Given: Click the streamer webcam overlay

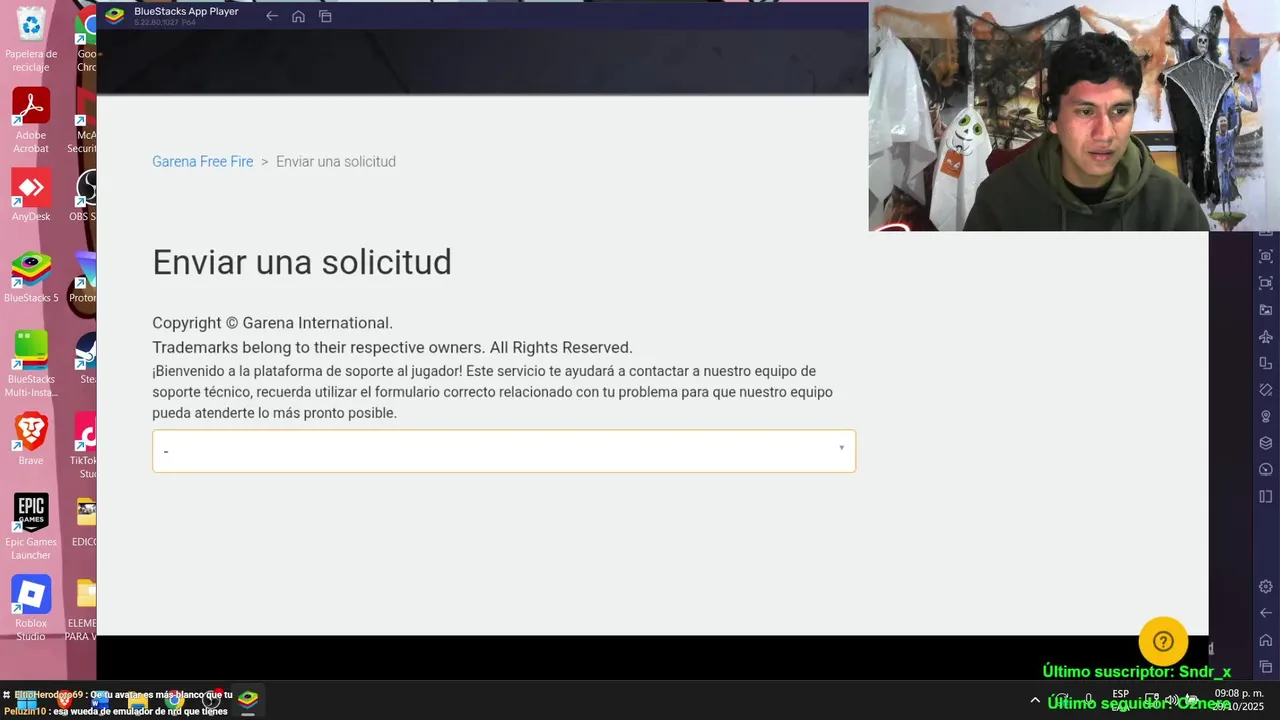Looking at the screenshot, I should point(1074,116).
